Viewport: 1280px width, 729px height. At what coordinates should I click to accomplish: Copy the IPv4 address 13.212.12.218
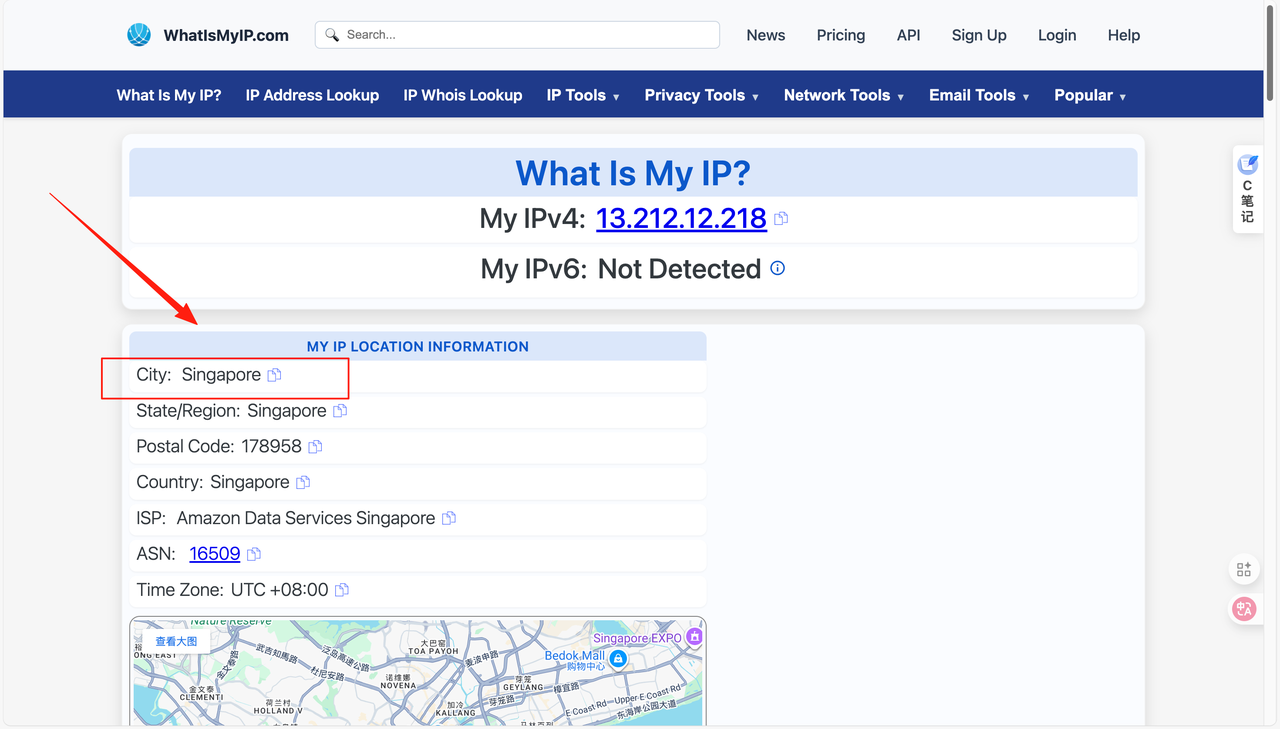(x=781, y=218)
